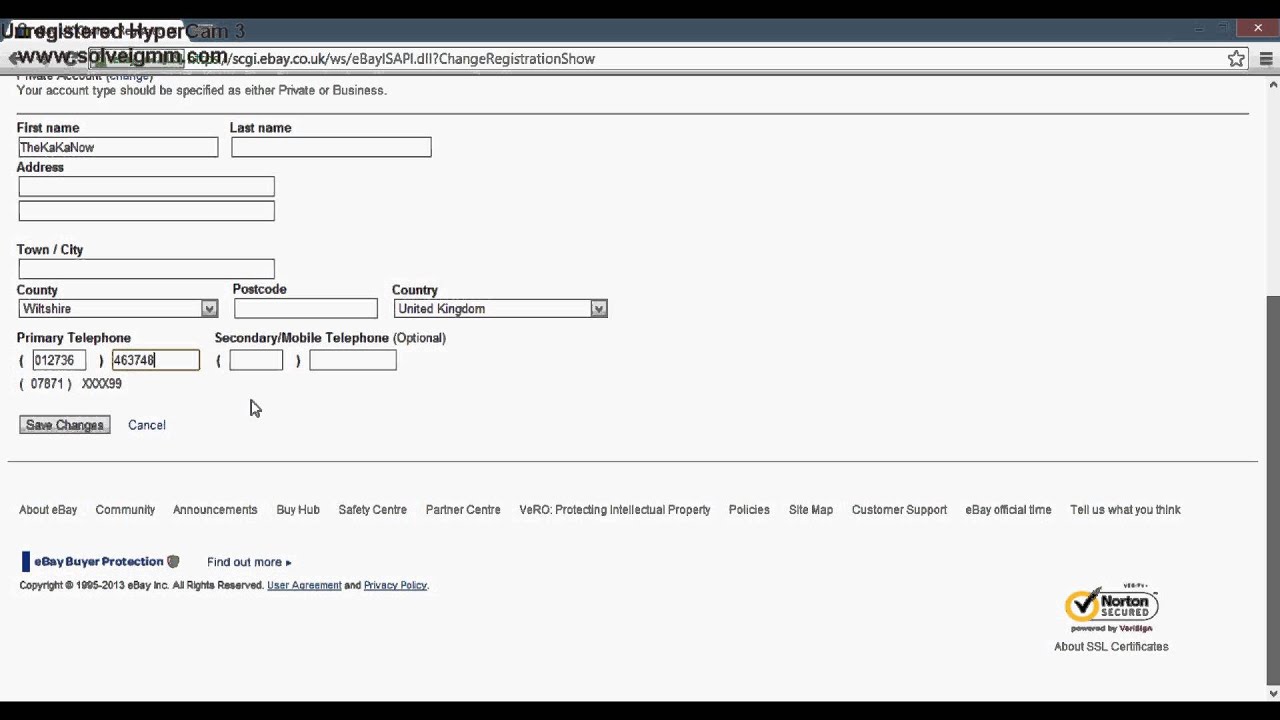Image resolution: width=1280 pixels, height=720 pixels.
Task: Open VeRO: Protecting Intellectual Property link
Action: (x=615, y=510)
